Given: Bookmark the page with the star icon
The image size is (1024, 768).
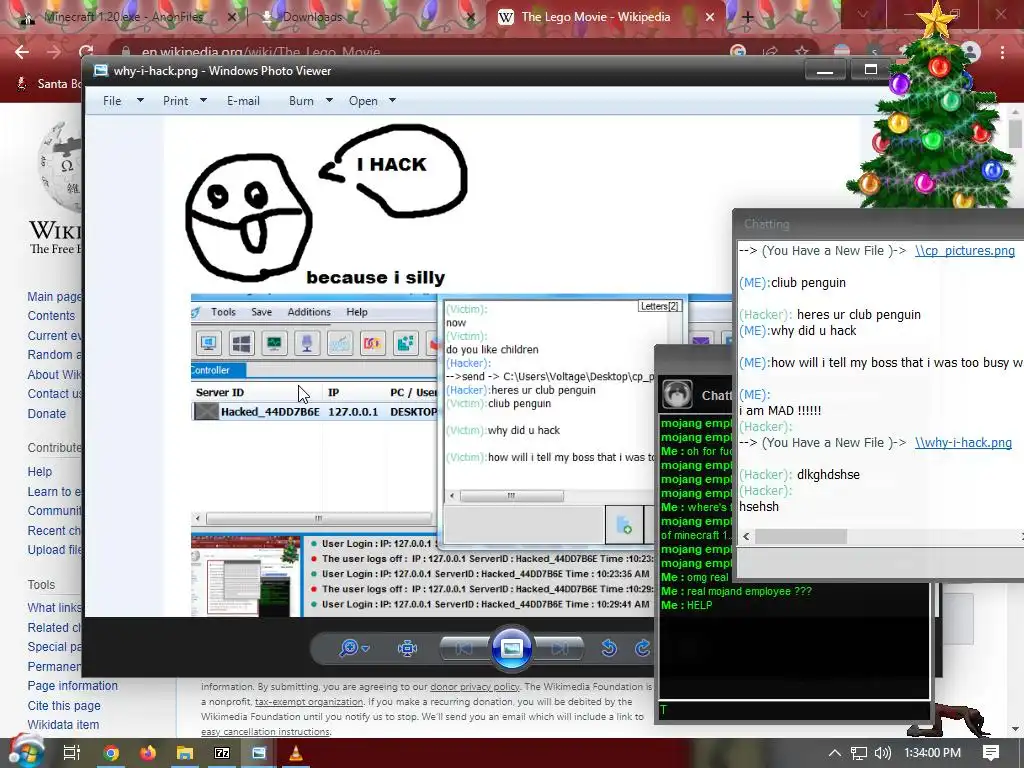Looking at the screenshot, I should click(802, 52).
